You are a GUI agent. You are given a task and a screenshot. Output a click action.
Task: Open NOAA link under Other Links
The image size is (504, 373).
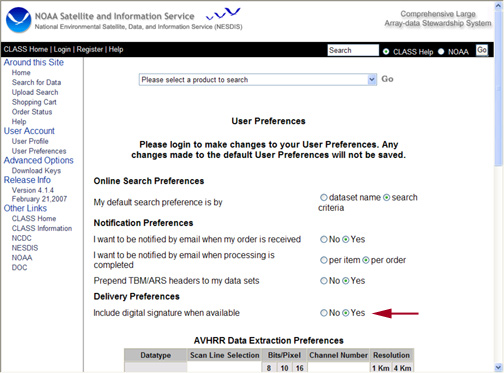pos(22,258)
